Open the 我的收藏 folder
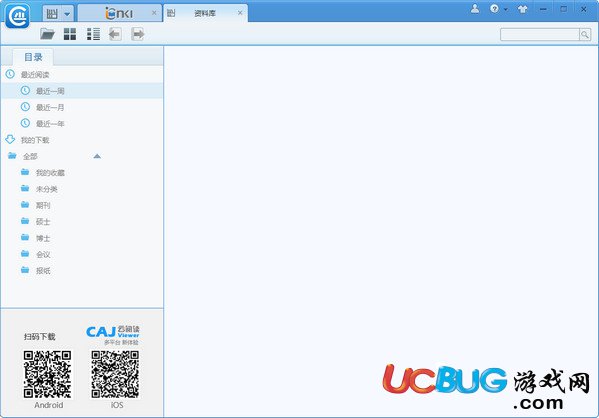The width and height of the screenshot is (599, 418). coord(50,173)
